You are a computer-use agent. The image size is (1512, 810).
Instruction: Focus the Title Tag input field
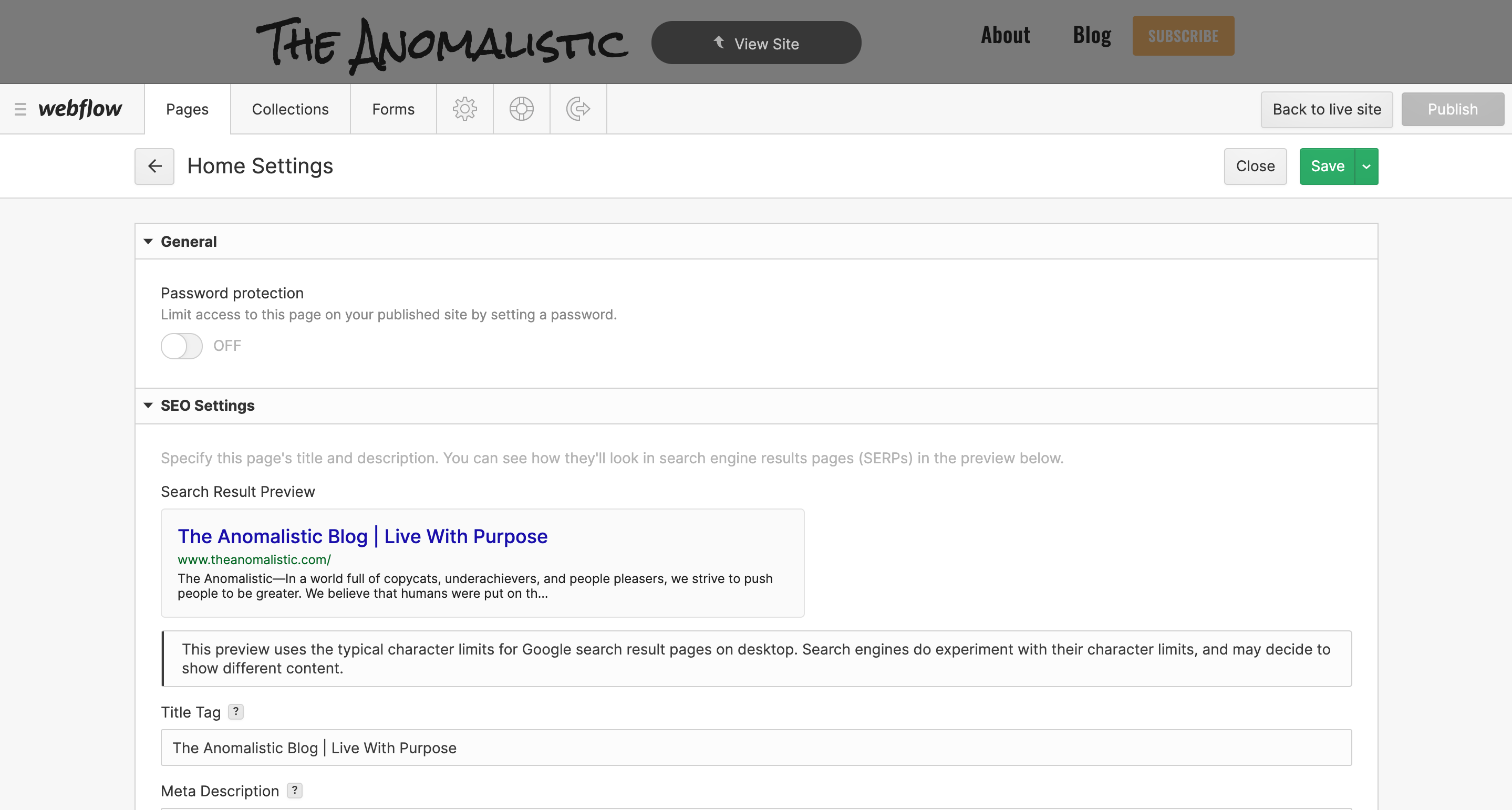click(756, 747)
